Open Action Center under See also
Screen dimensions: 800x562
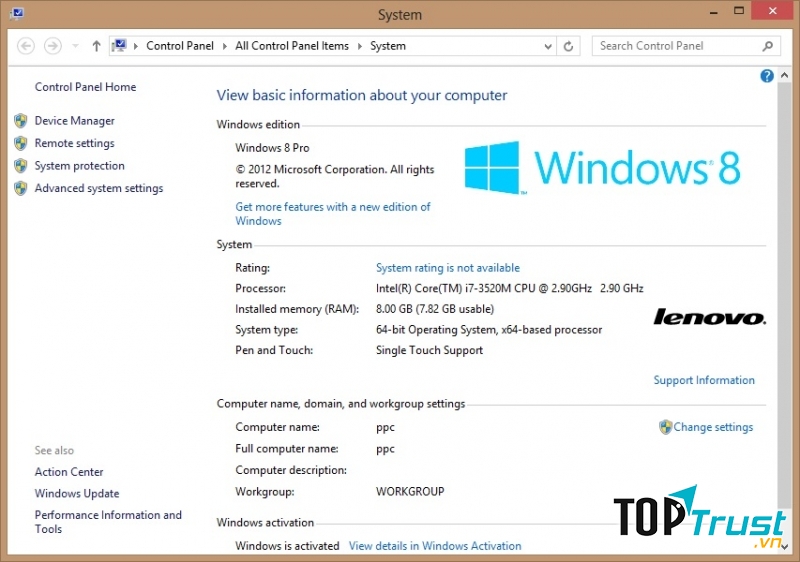pos(69,472)
